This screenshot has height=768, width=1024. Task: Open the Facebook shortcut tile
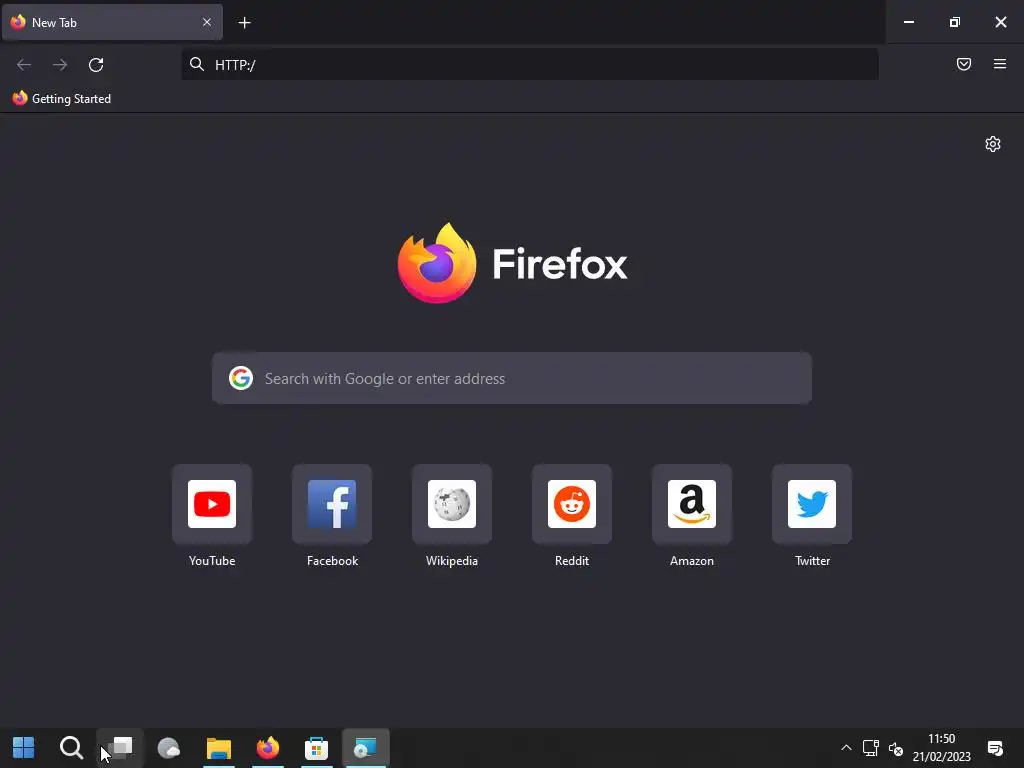click(332, 504)
